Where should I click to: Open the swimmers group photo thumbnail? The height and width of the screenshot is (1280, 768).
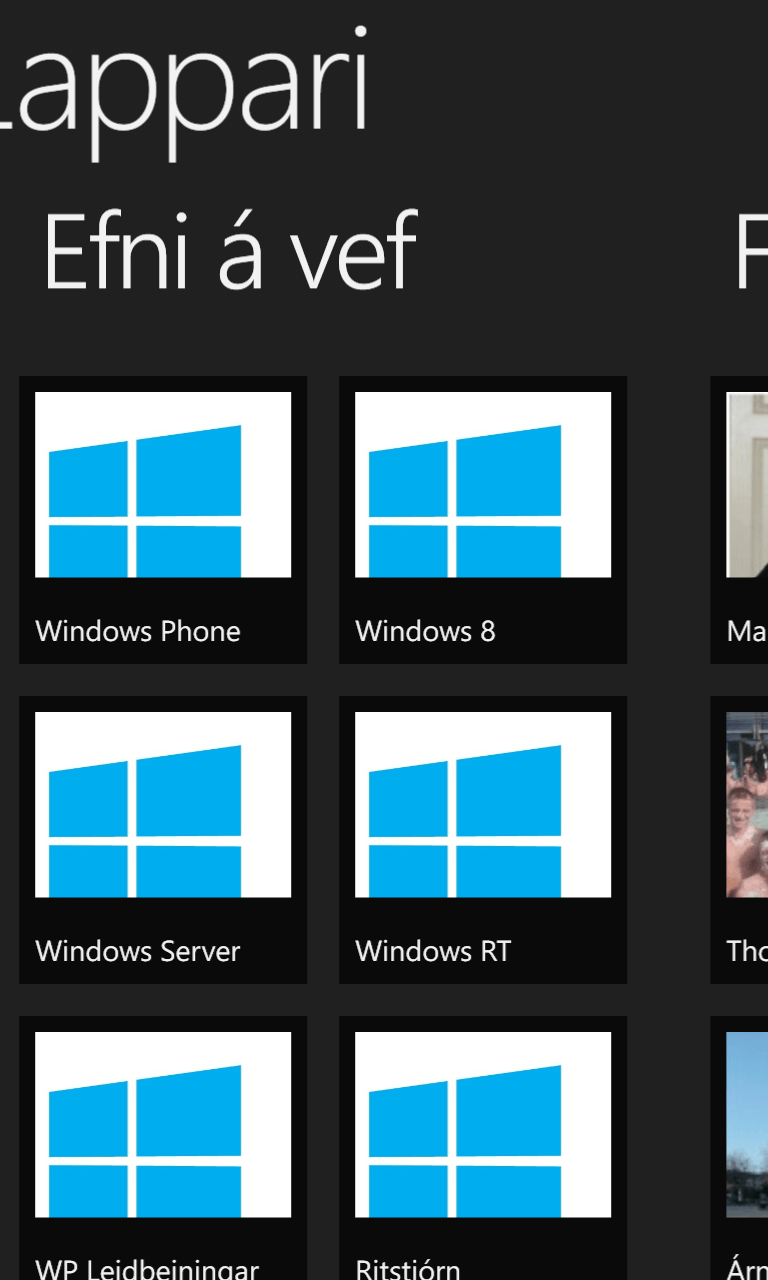pos(747,805)
